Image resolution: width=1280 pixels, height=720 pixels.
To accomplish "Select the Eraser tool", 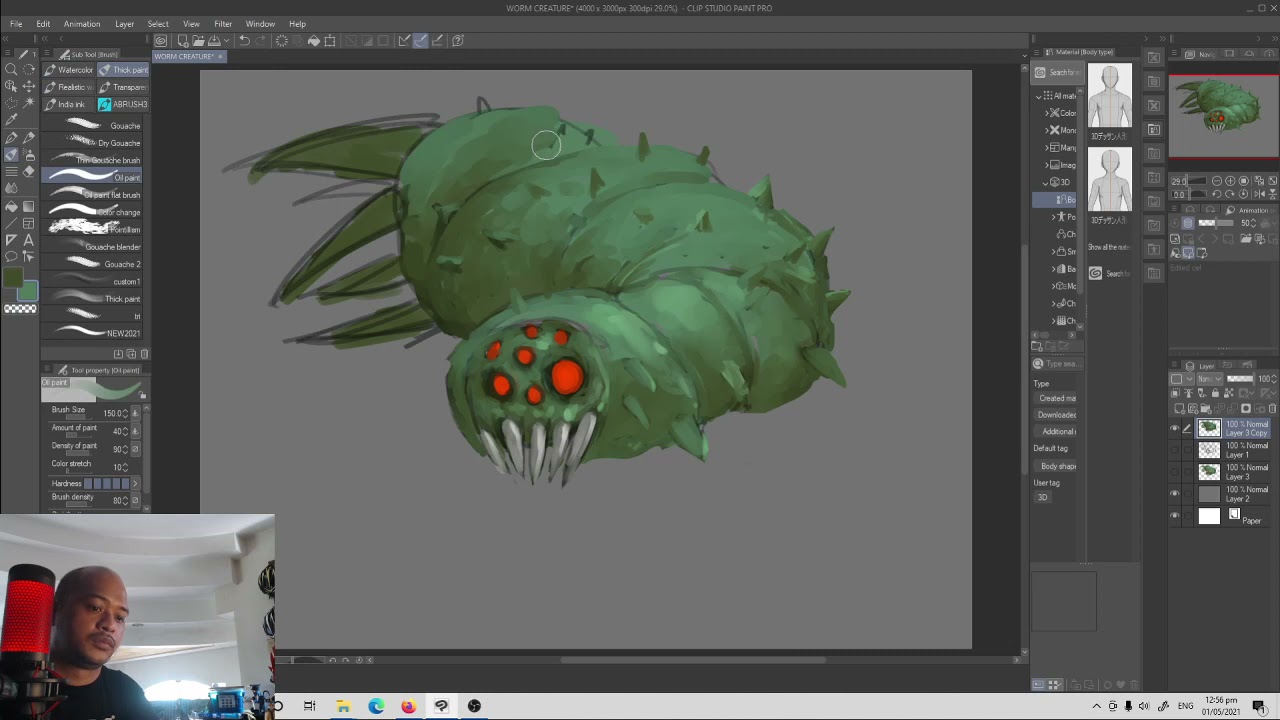I will pyautogui.click(x=28, y=171).
